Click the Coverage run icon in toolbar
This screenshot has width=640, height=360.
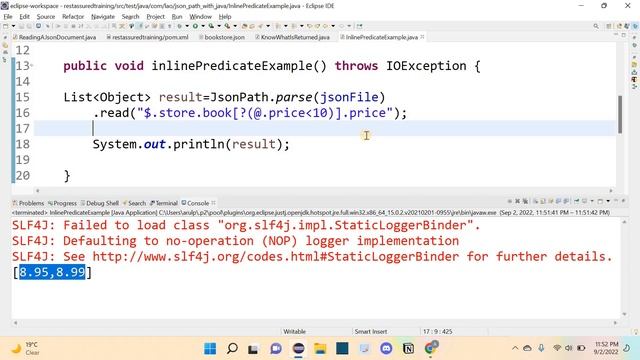click(211, 26)
